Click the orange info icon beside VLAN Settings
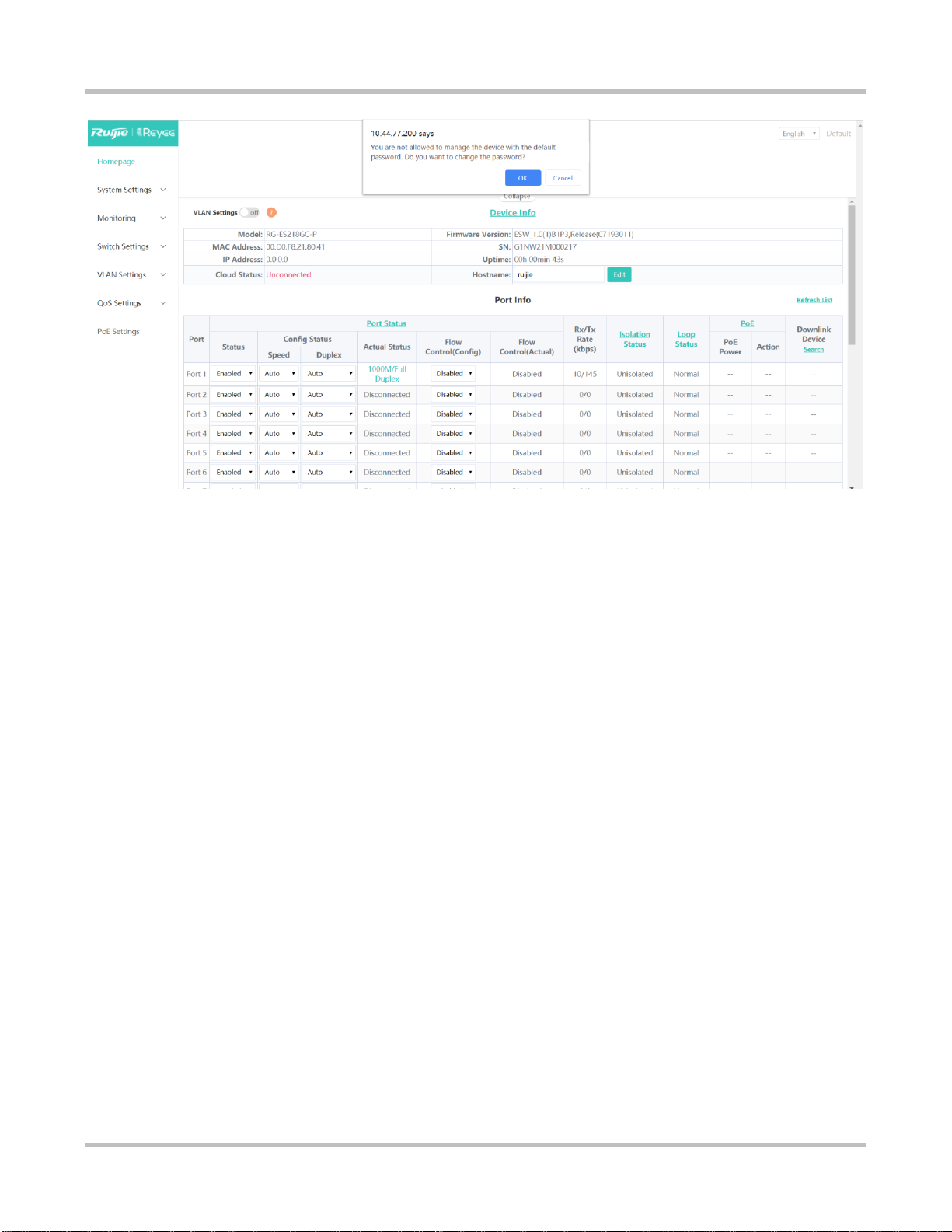952x1232 pixels. [x=271, y=212]
